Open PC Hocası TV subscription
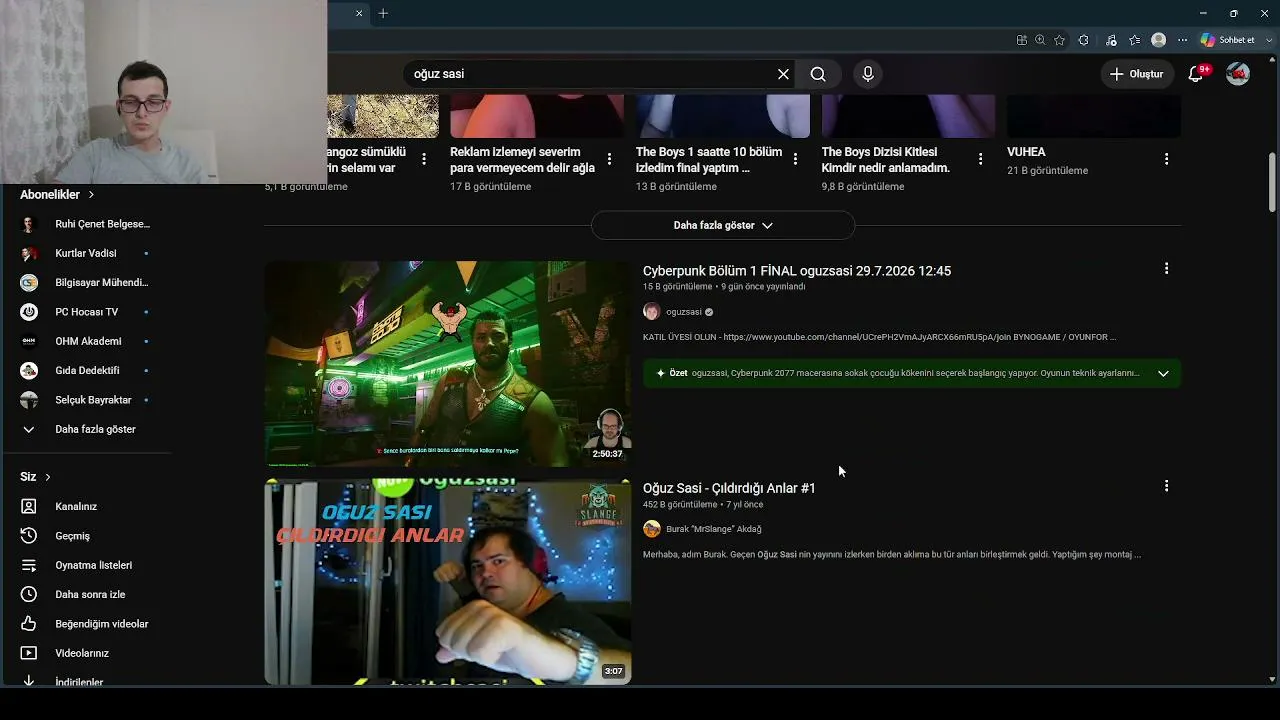1280x720 pixels. coord(85,312)
